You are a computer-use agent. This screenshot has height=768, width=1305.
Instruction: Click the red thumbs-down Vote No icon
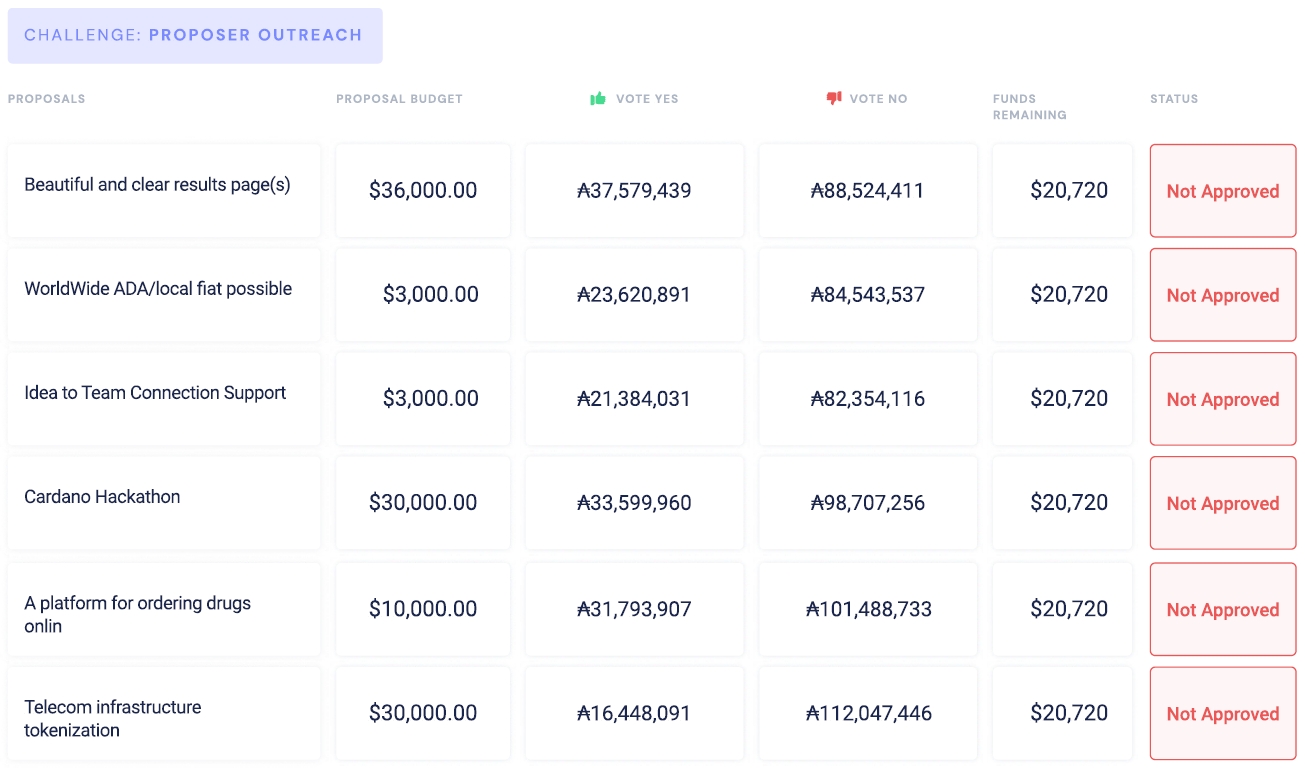click(834, 98)
